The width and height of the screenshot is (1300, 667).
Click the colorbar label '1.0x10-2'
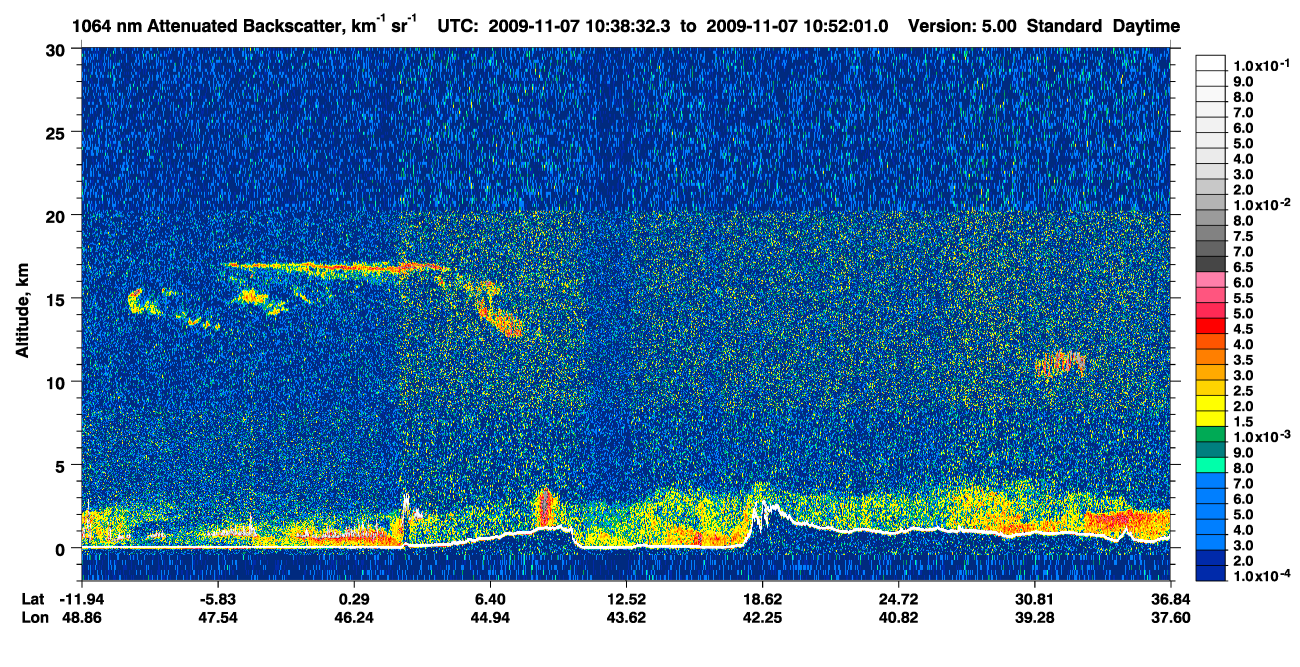pos(1262,205)
